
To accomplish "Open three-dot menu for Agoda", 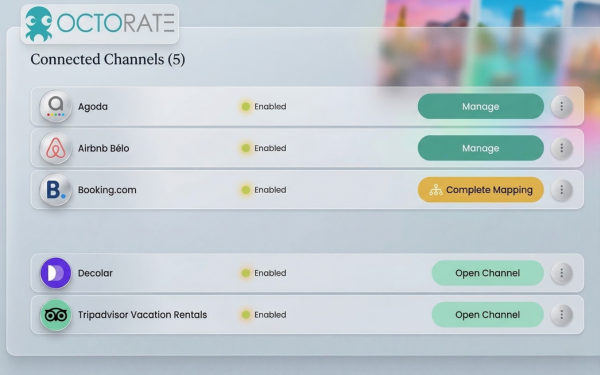I will (x=561, y=106).
